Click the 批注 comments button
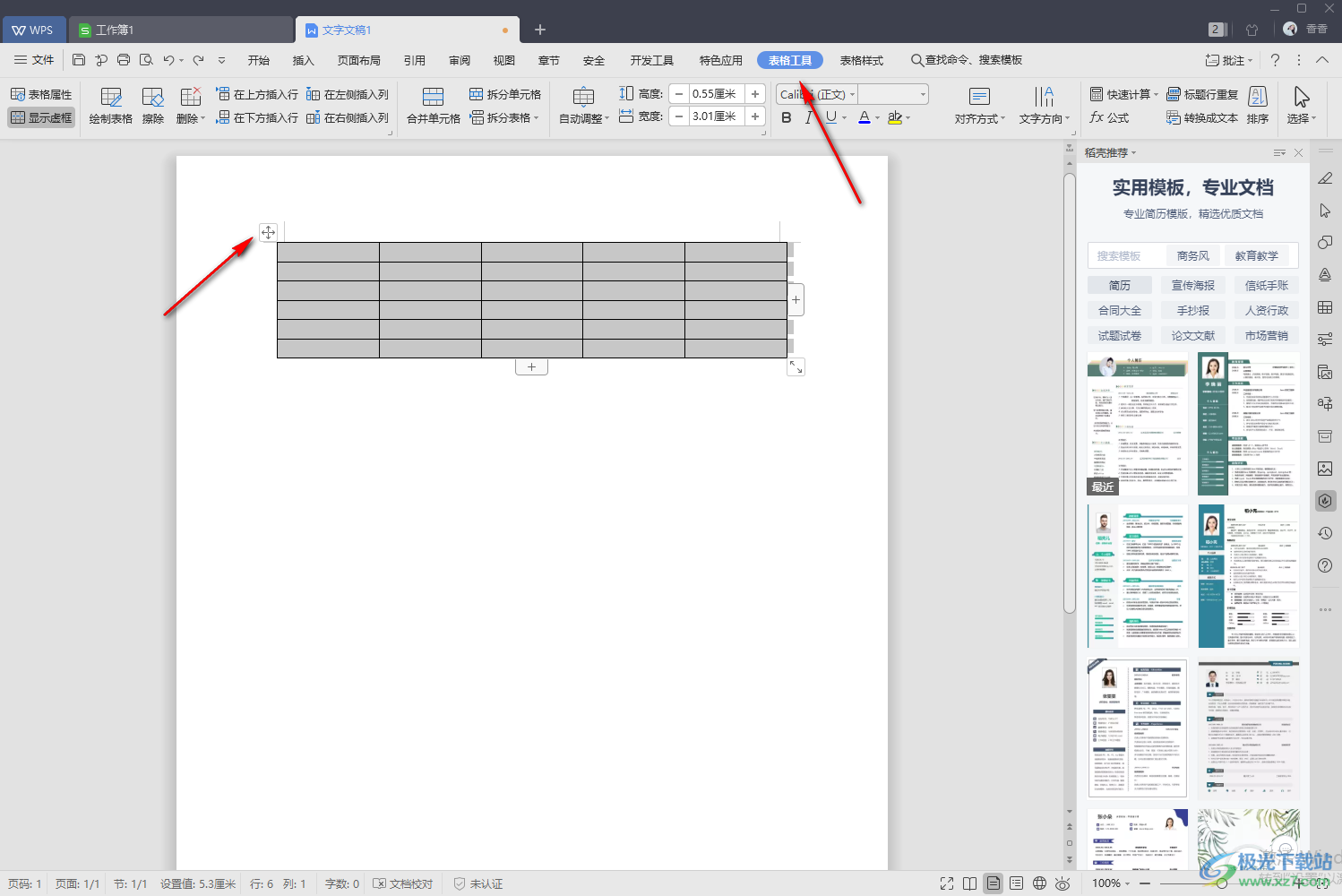Viewport: 1342px width, 896px height. (x=1228, y=60)
